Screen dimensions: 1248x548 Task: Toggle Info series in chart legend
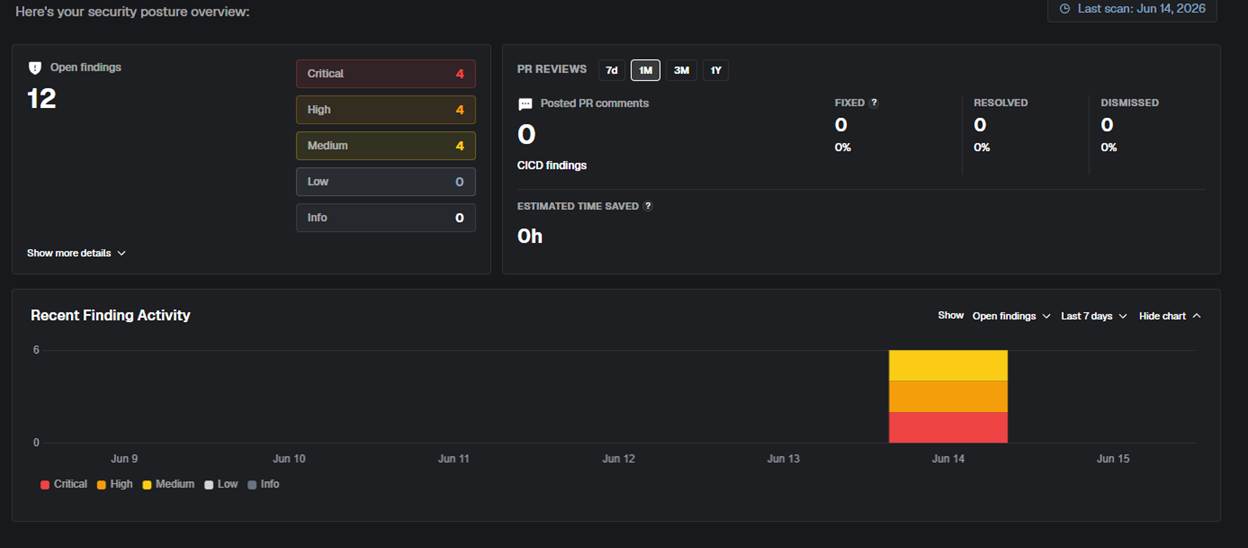[263, 484]
